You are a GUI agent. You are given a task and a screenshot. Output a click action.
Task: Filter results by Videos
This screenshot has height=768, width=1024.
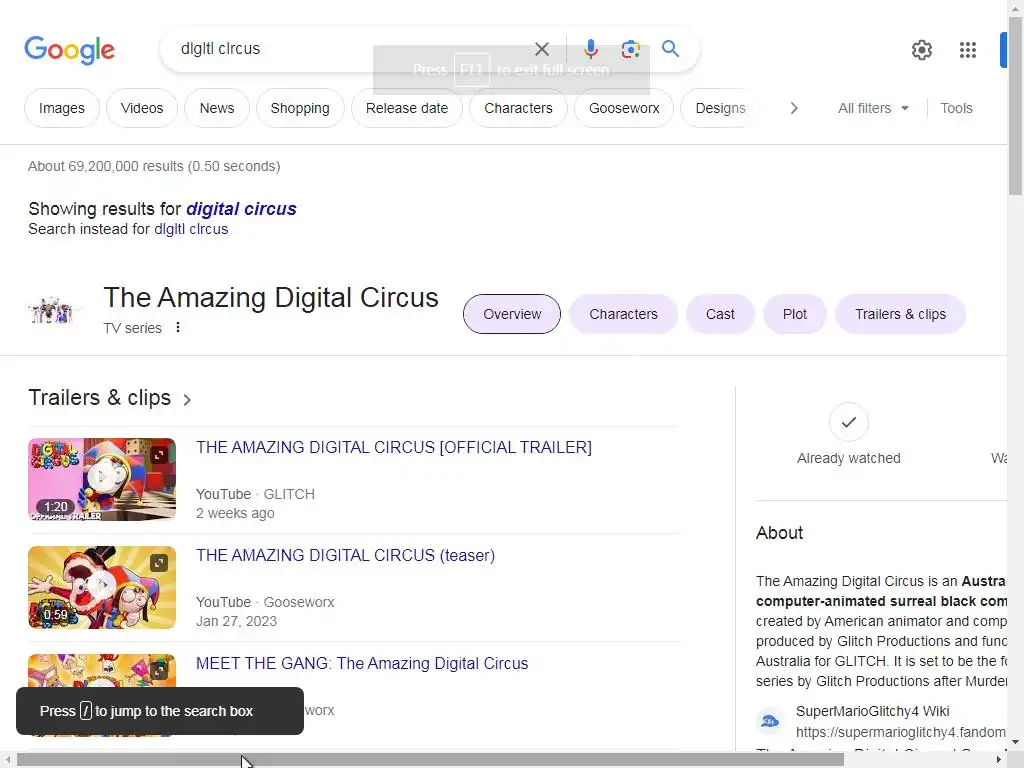click(x=142, y=108)
